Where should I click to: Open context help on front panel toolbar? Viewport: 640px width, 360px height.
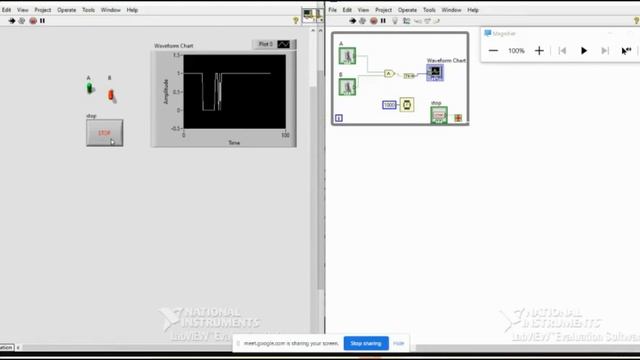coord(296,20)
